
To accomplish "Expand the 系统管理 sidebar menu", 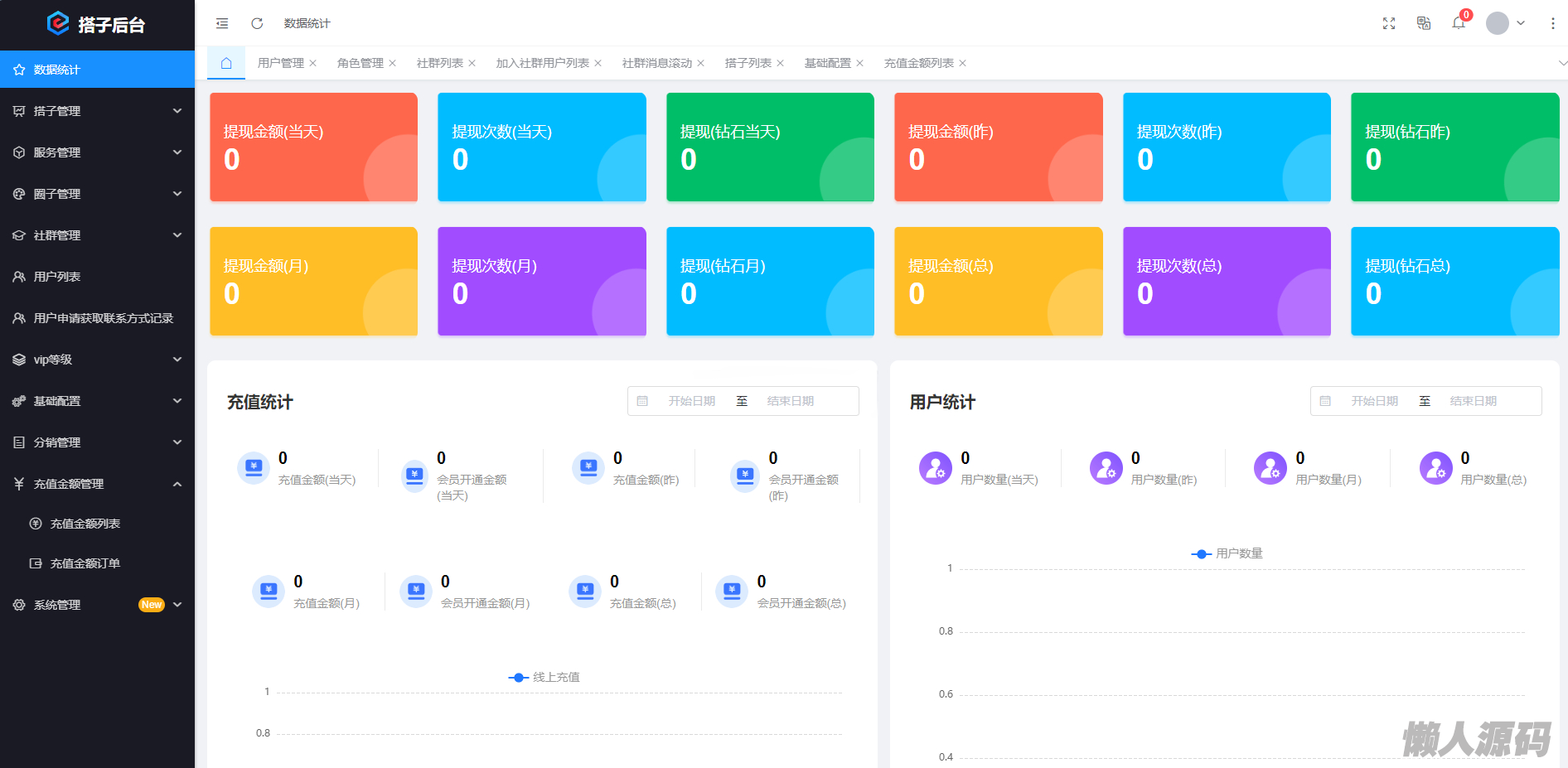I will click(97, 605).
